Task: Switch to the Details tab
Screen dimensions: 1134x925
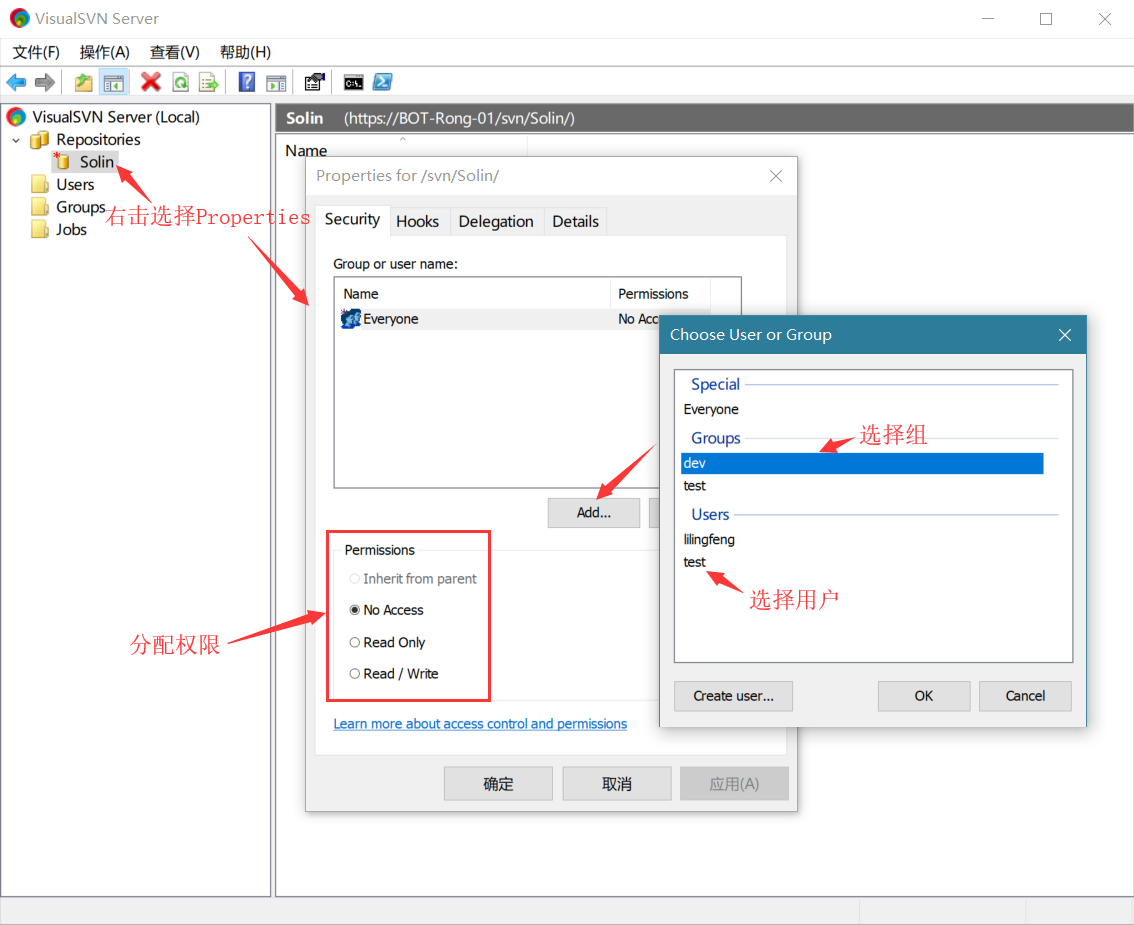Action: point(576,221)
